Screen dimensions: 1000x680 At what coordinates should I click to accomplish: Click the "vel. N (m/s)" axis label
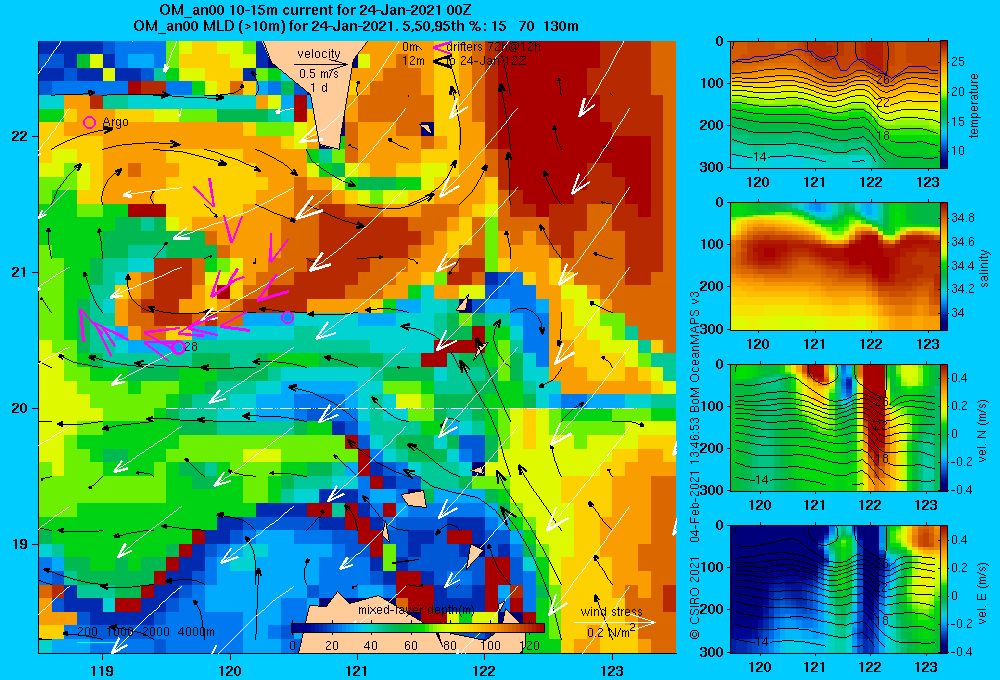983,430
